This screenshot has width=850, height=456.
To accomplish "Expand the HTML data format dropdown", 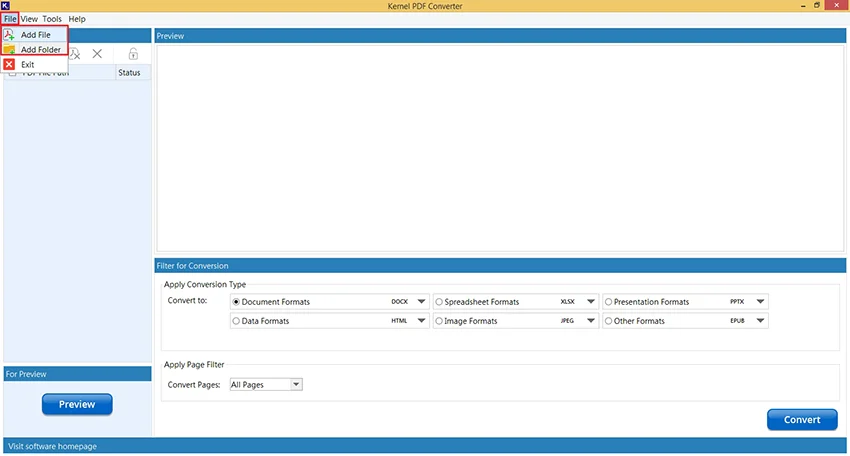I will (421, 320).
